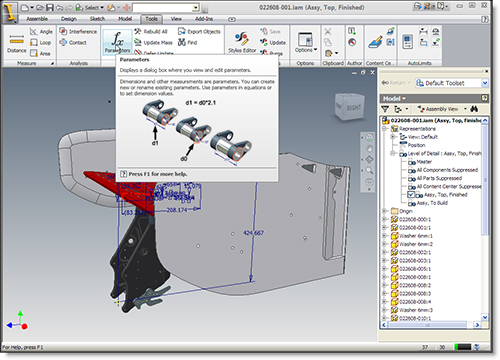Expand the View: Default node
Image resolution: width=500 pixels, height=360 pixels.
[x=393, y=137]
